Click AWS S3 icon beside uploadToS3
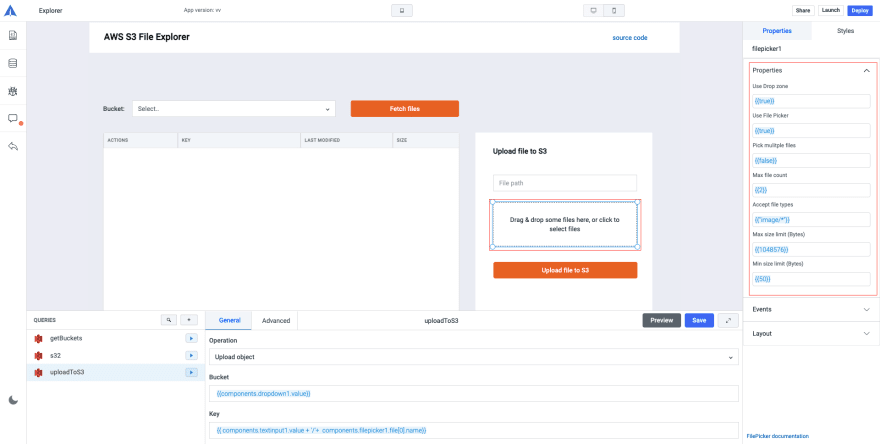 coord(39,372)
